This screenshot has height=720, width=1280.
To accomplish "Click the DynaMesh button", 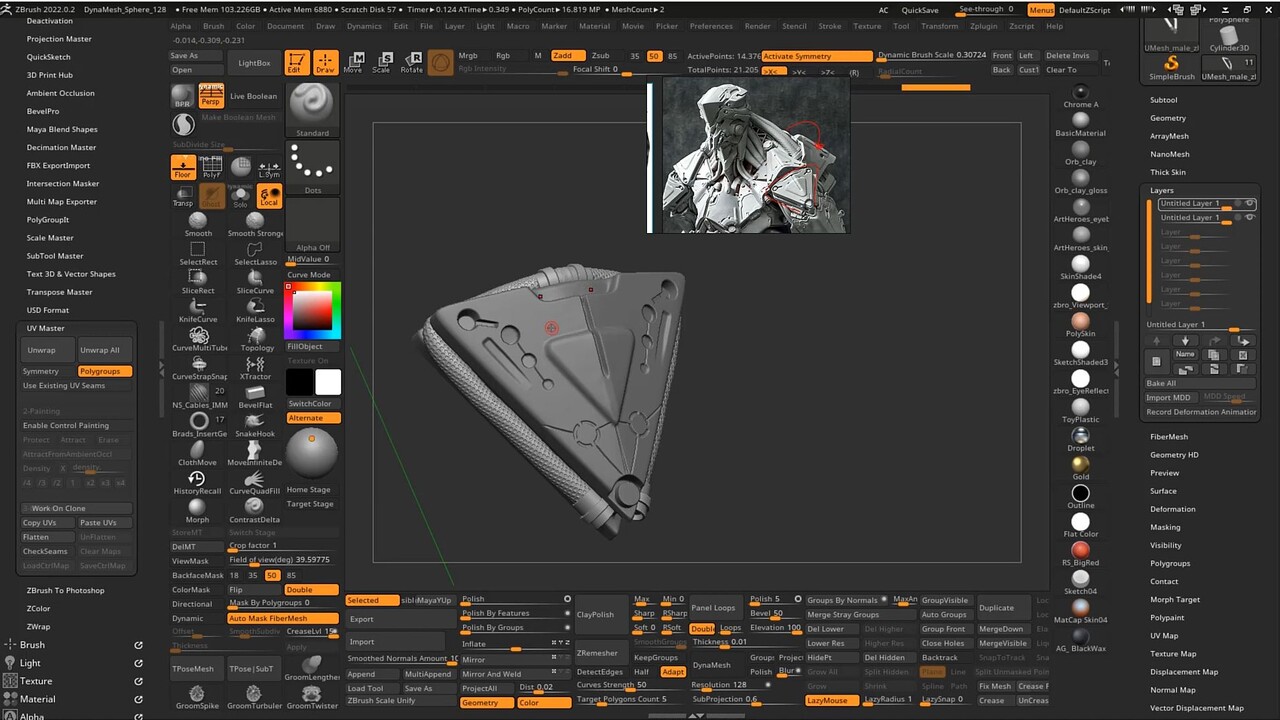I will click(x=711, y=665).
